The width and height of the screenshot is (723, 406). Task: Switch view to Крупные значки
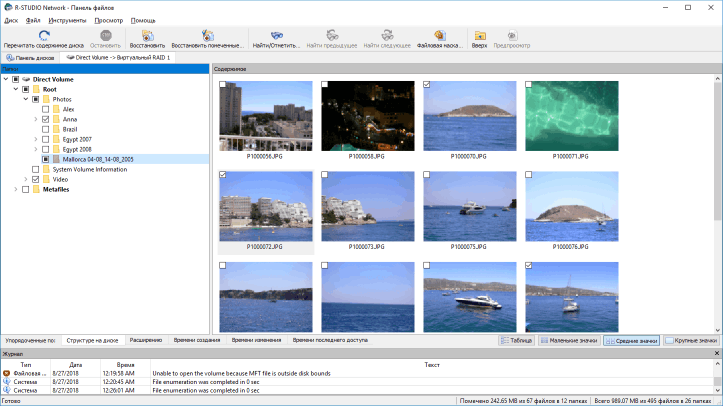[x=692, y=341]
